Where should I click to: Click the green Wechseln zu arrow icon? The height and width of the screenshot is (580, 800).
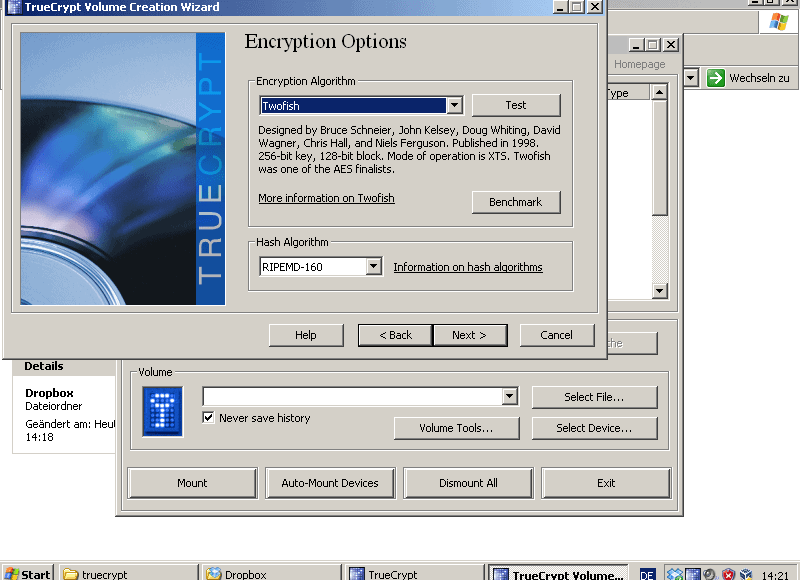point(715,78)
